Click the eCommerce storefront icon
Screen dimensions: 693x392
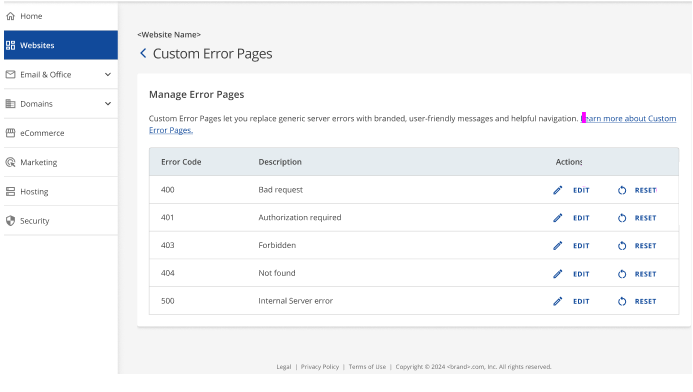(x=11, y=133)
